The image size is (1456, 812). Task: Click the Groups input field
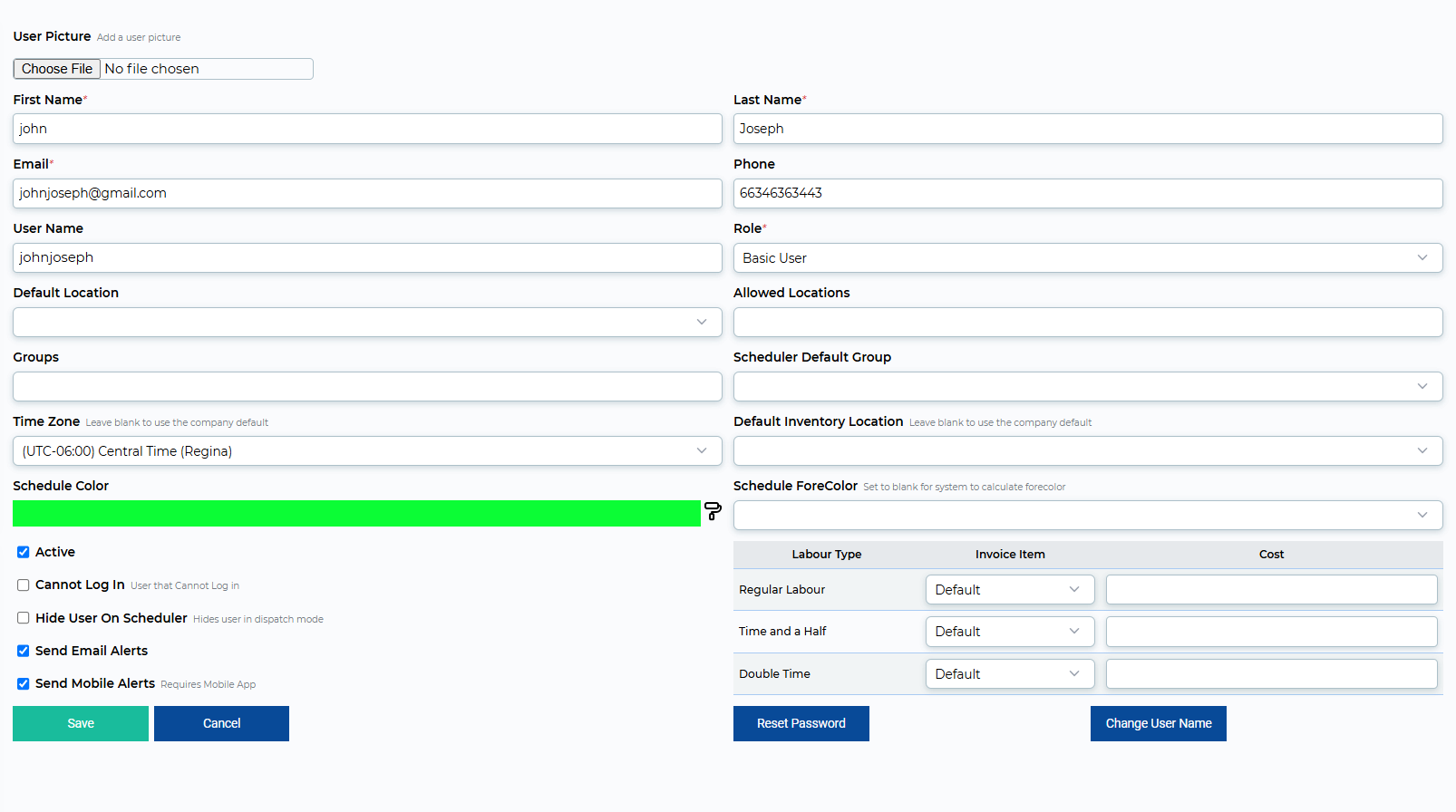[x=367, y=387]
